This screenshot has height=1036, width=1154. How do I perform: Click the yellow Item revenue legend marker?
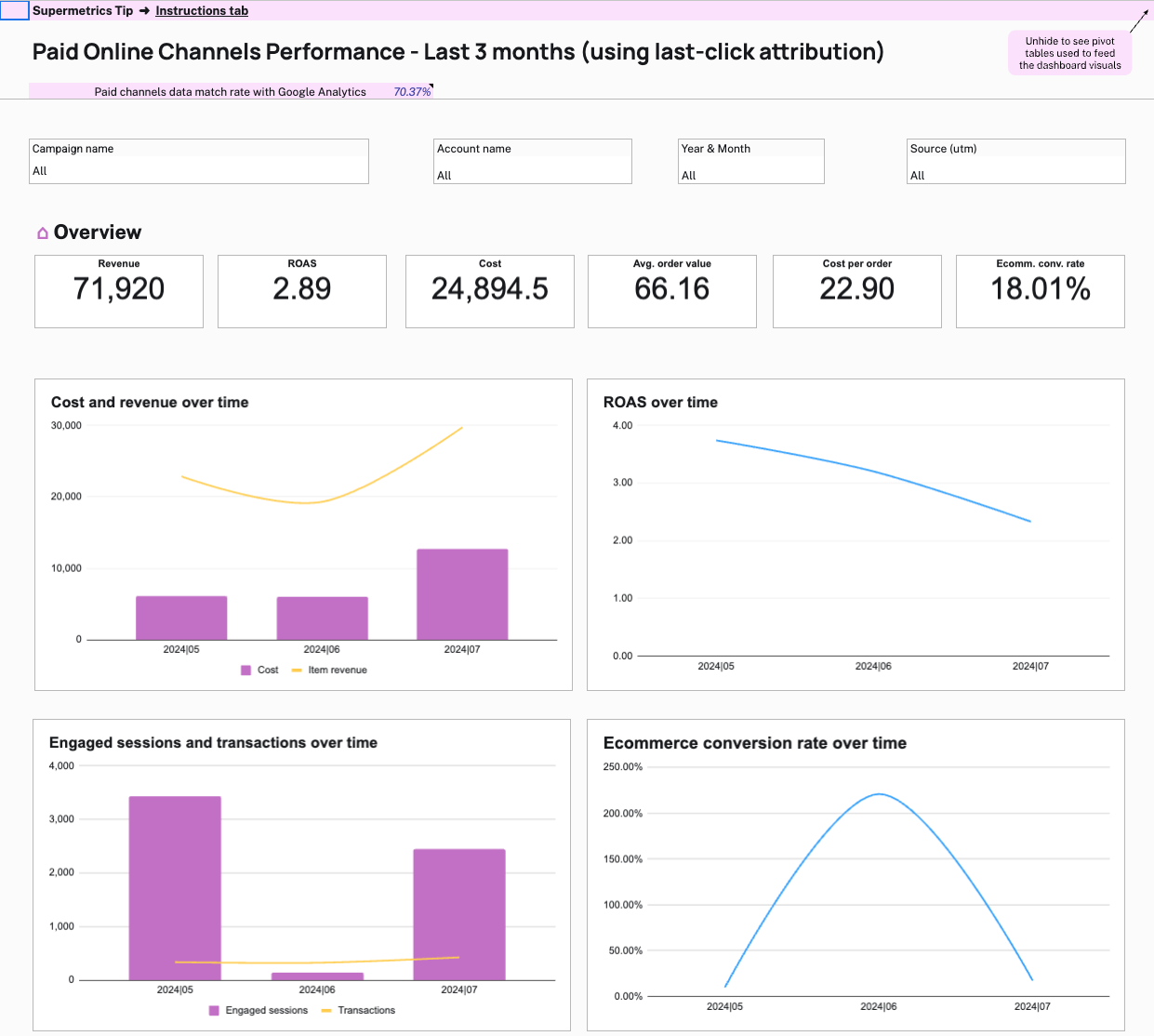[x=297, y=671]
